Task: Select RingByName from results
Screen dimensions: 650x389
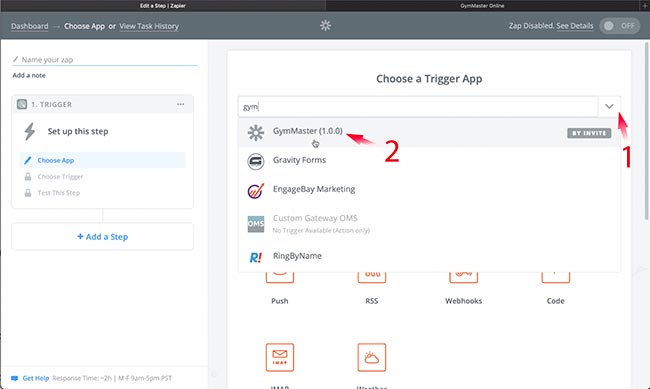Action: pyautogui.click(x=429, y=258)
